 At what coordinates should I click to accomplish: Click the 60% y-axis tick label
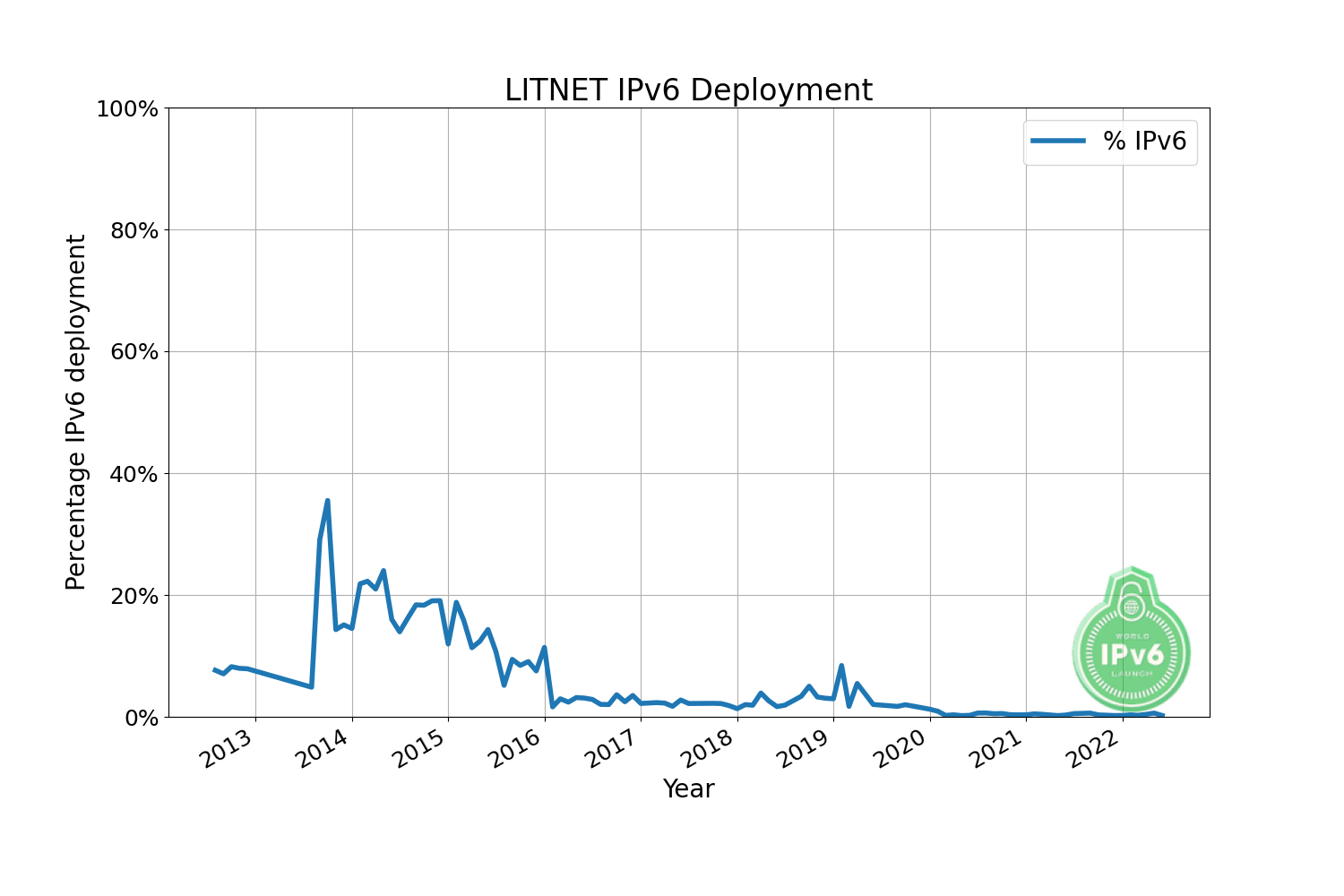pyautogui.click(x=133, y=352)
